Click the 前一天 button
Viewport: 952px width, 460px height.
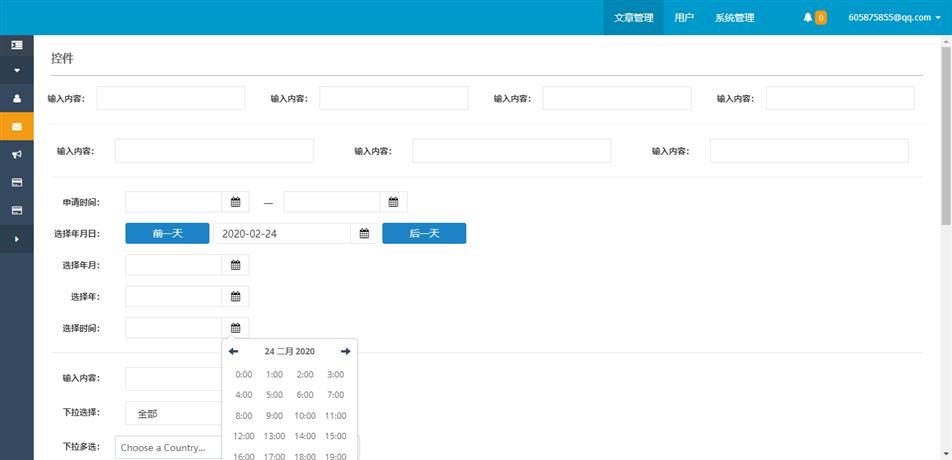[167, 233]
